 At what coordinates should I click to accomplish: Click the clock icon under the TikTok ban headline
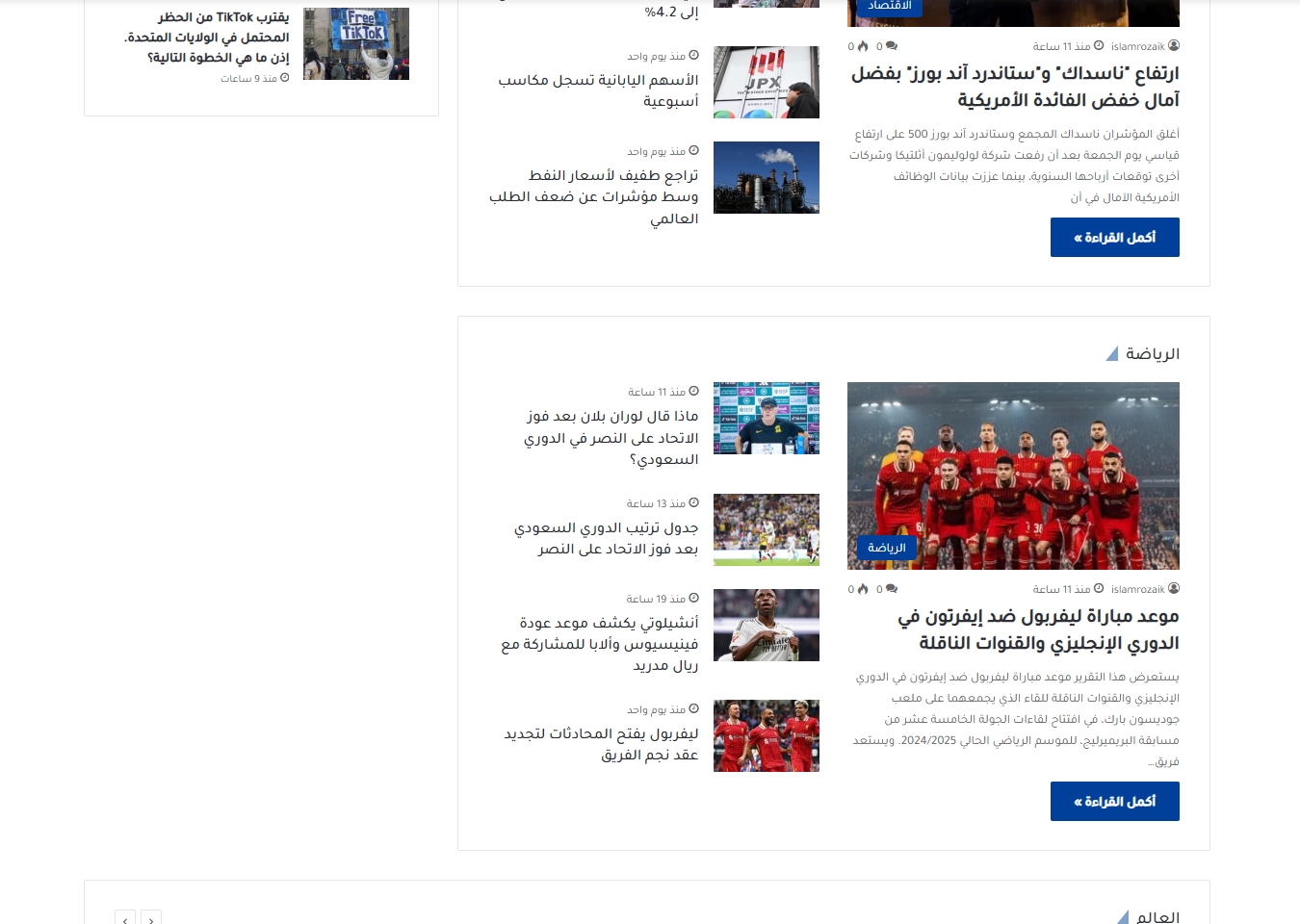[x=284, y=78]
